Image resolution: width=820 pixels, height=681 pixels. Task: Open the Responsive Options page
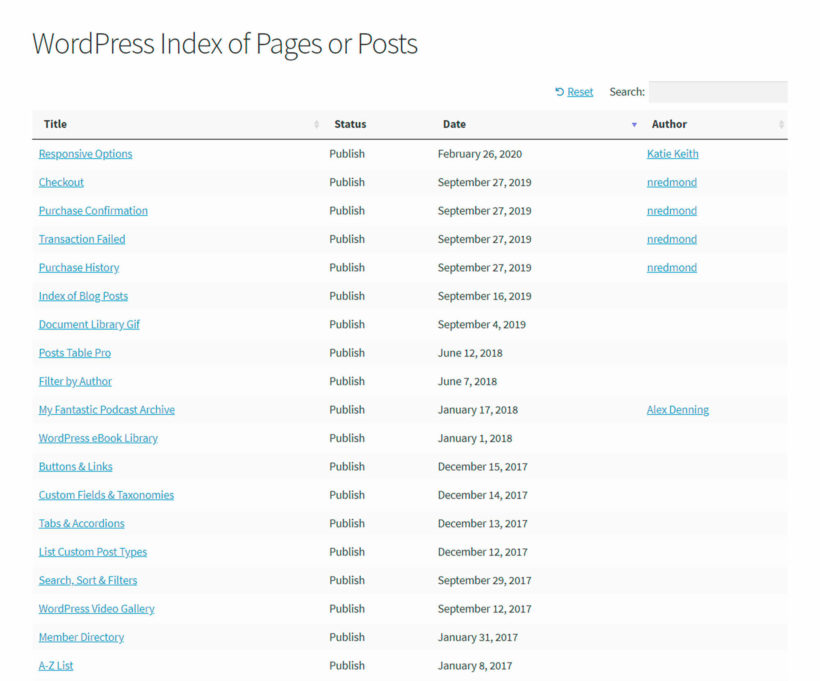pos(84,153)
